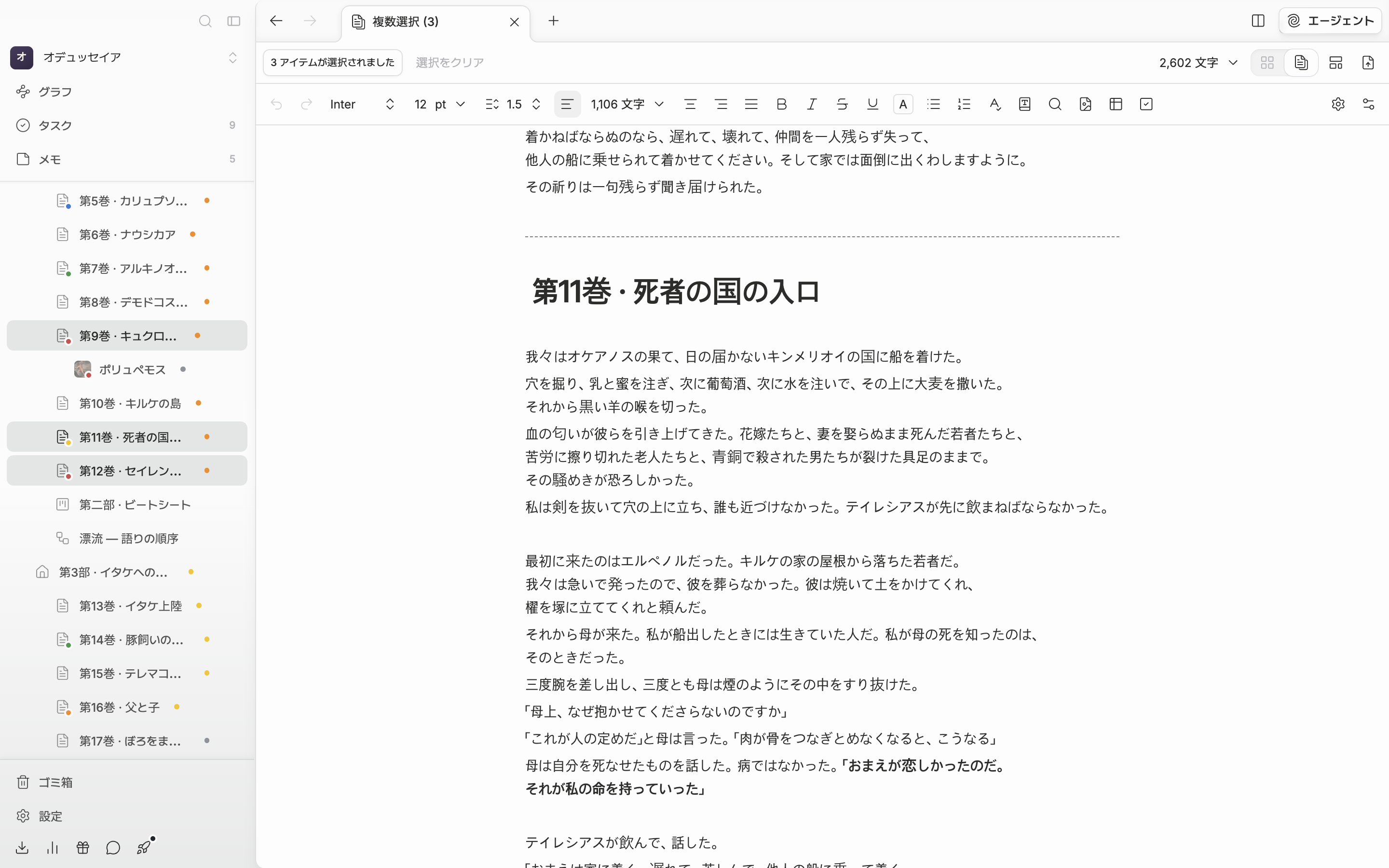Open メモ in sidebar
This screenshot has width=1389, height=868.
point(127,159)
